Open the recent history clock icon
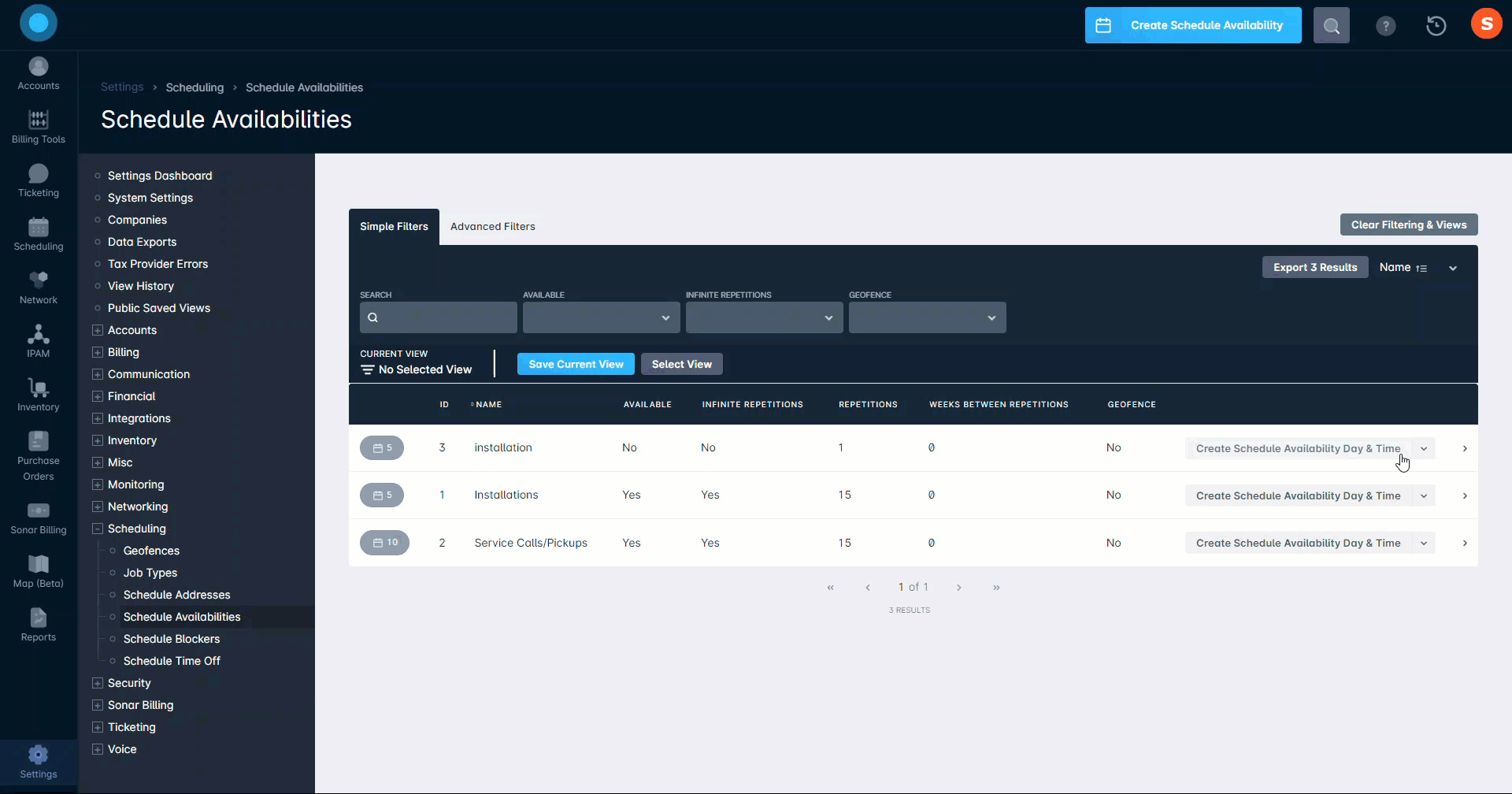 (1436, 26)
